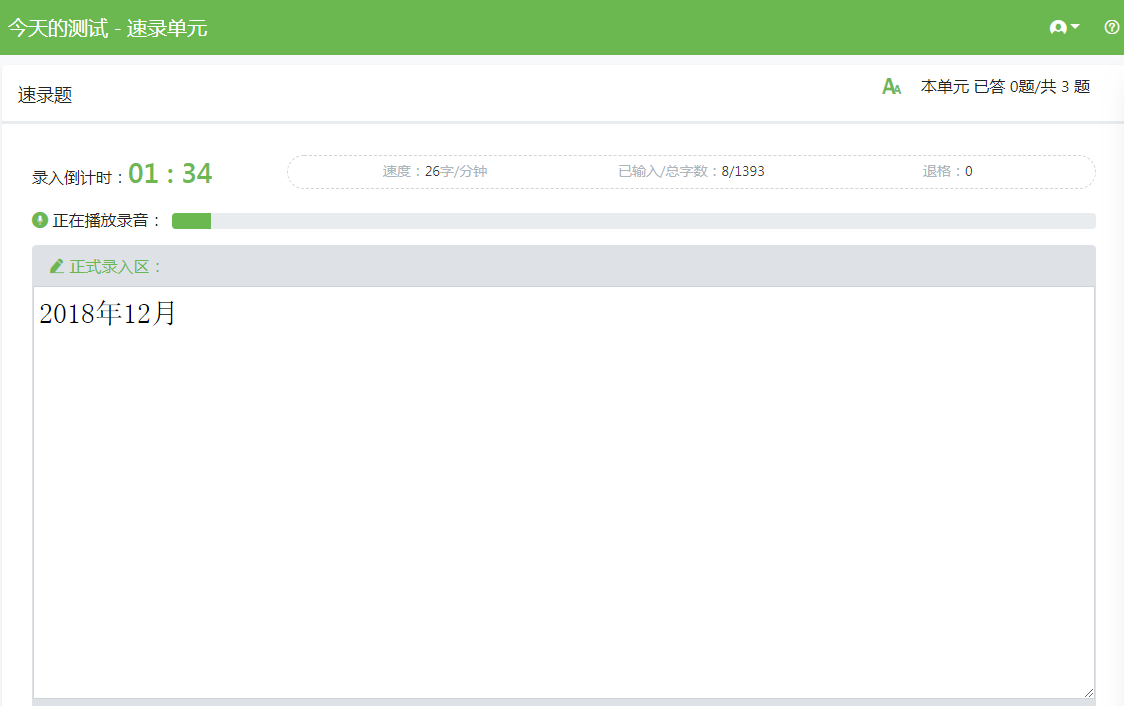
Task: Click the 速度：26字/分钟 readout
Action: [434, 171]
